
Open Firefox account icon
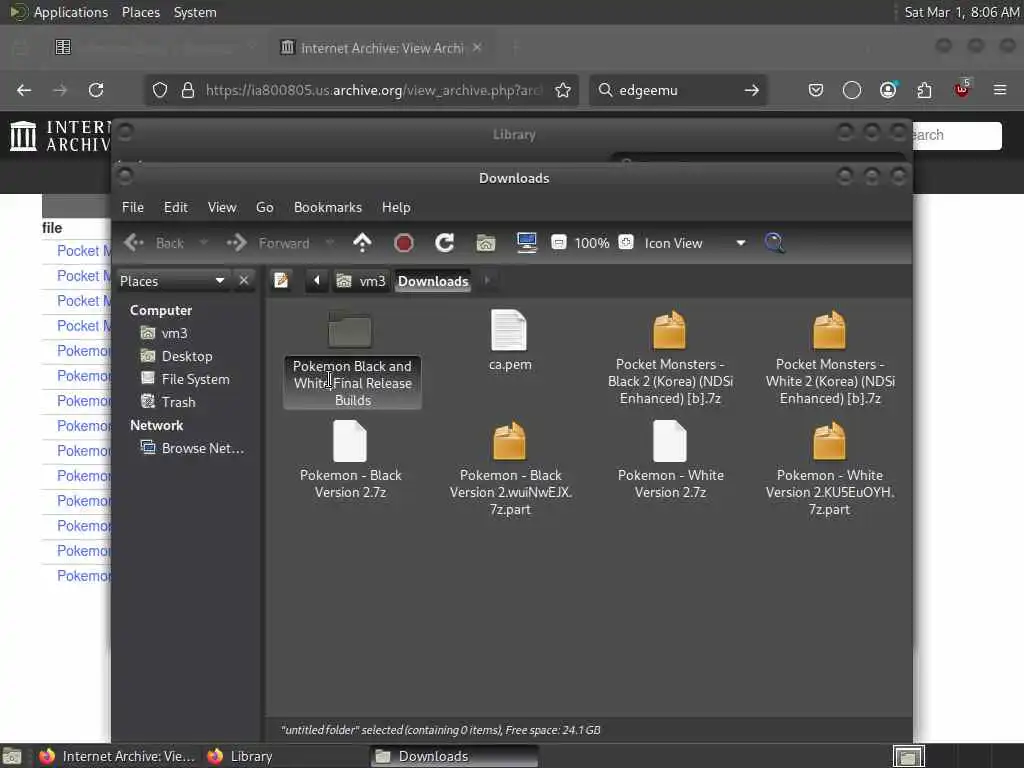[888, 90]
